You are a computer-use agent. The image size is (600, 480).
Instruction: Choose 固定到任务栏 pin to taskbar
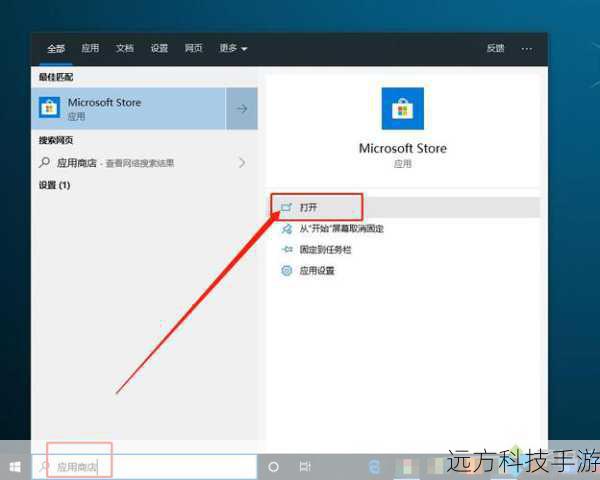click(325, 250)
